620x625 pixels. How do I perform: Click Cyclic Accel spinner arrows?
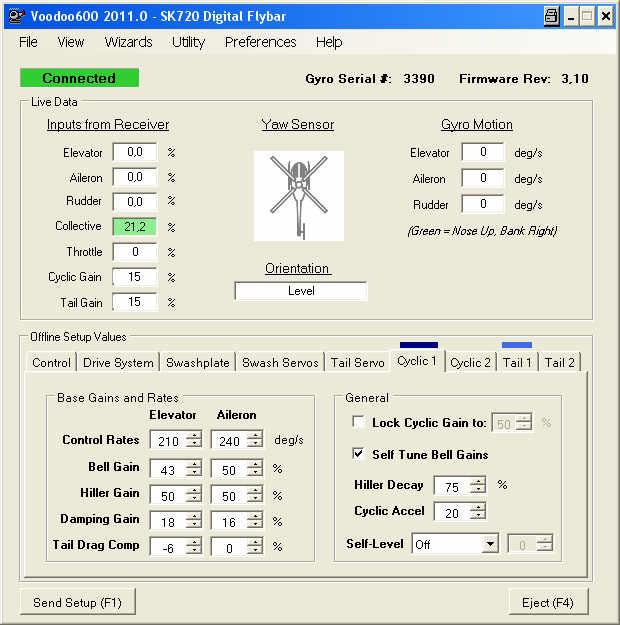pyautogui.click(x=478, y=511)
